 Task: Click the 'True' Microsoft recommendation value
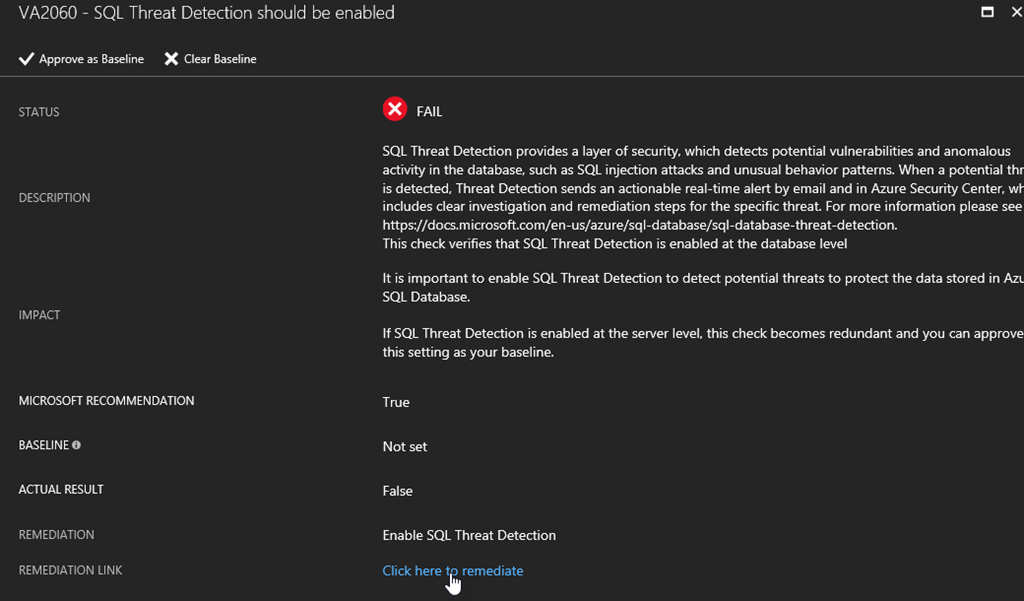[396, 402]
